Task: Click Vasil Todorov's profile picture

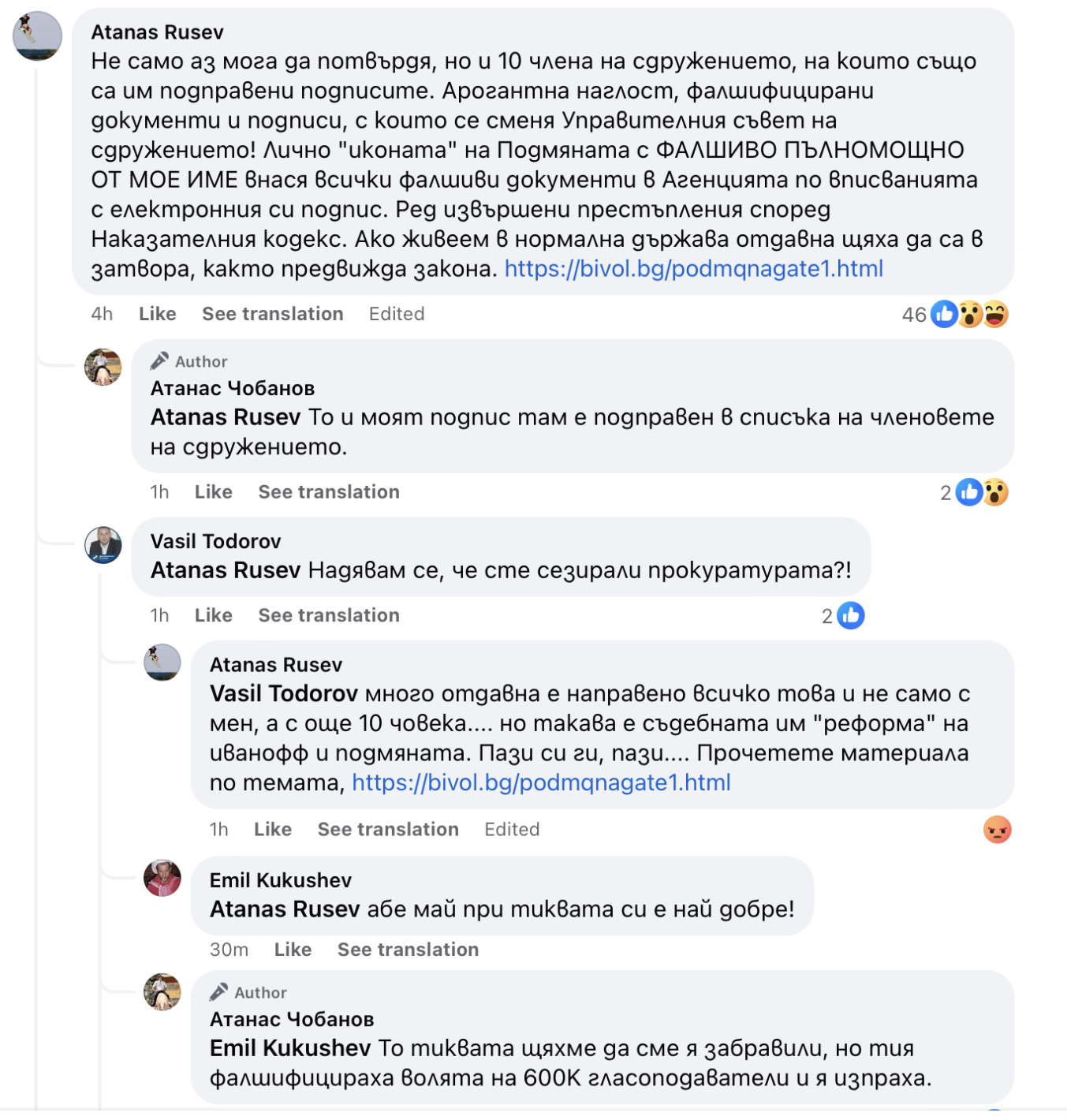Action: [103, 545]
